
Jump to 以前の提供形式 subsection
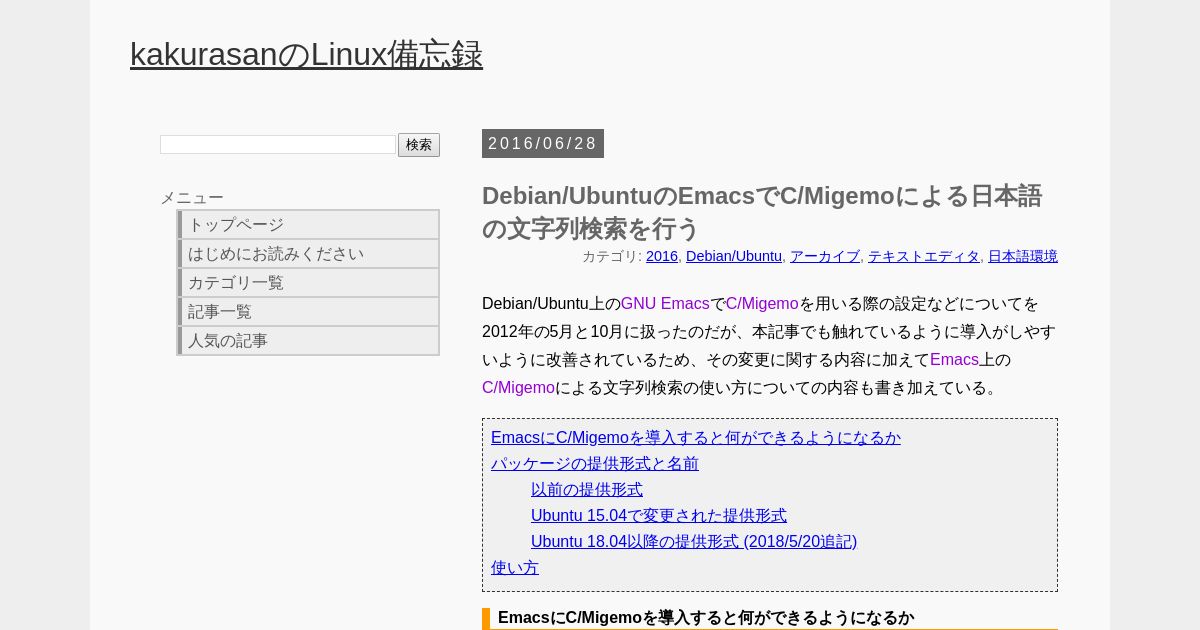point(587,490)
